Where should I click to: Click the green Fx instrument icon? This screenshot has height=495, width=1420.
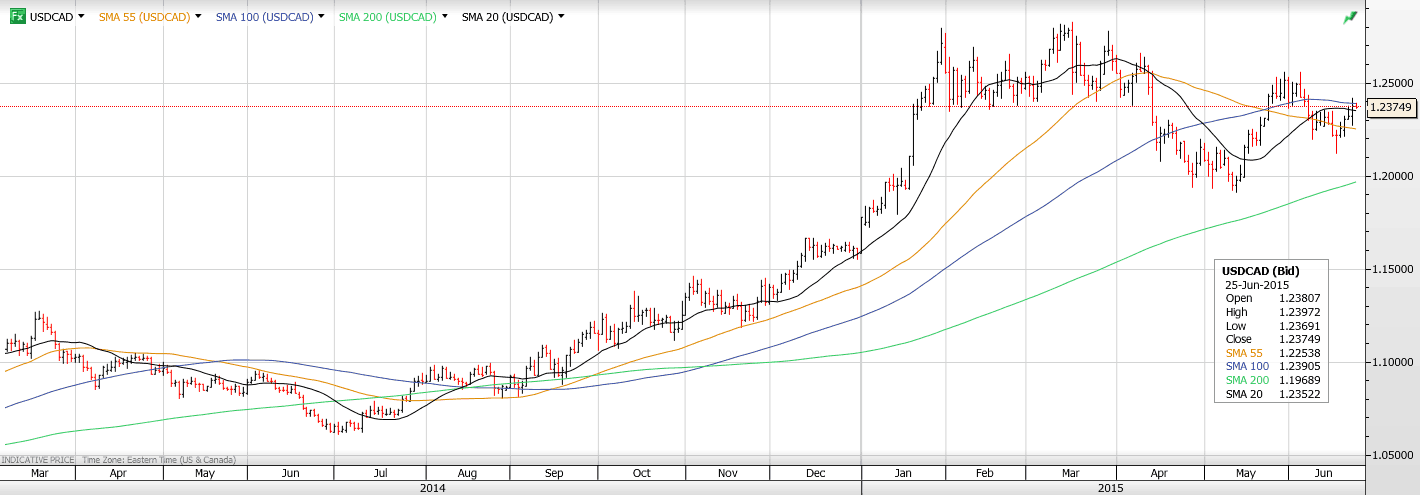point(17,17)
